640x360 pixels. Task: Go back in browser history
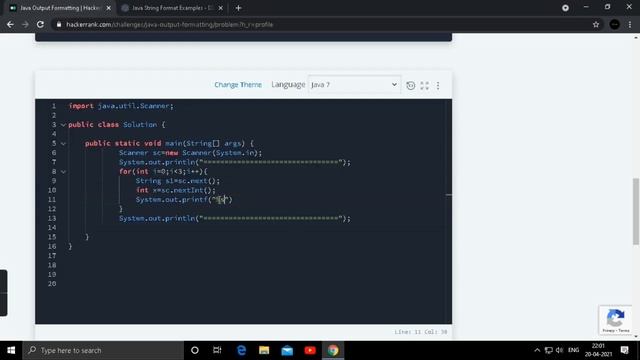10,24
